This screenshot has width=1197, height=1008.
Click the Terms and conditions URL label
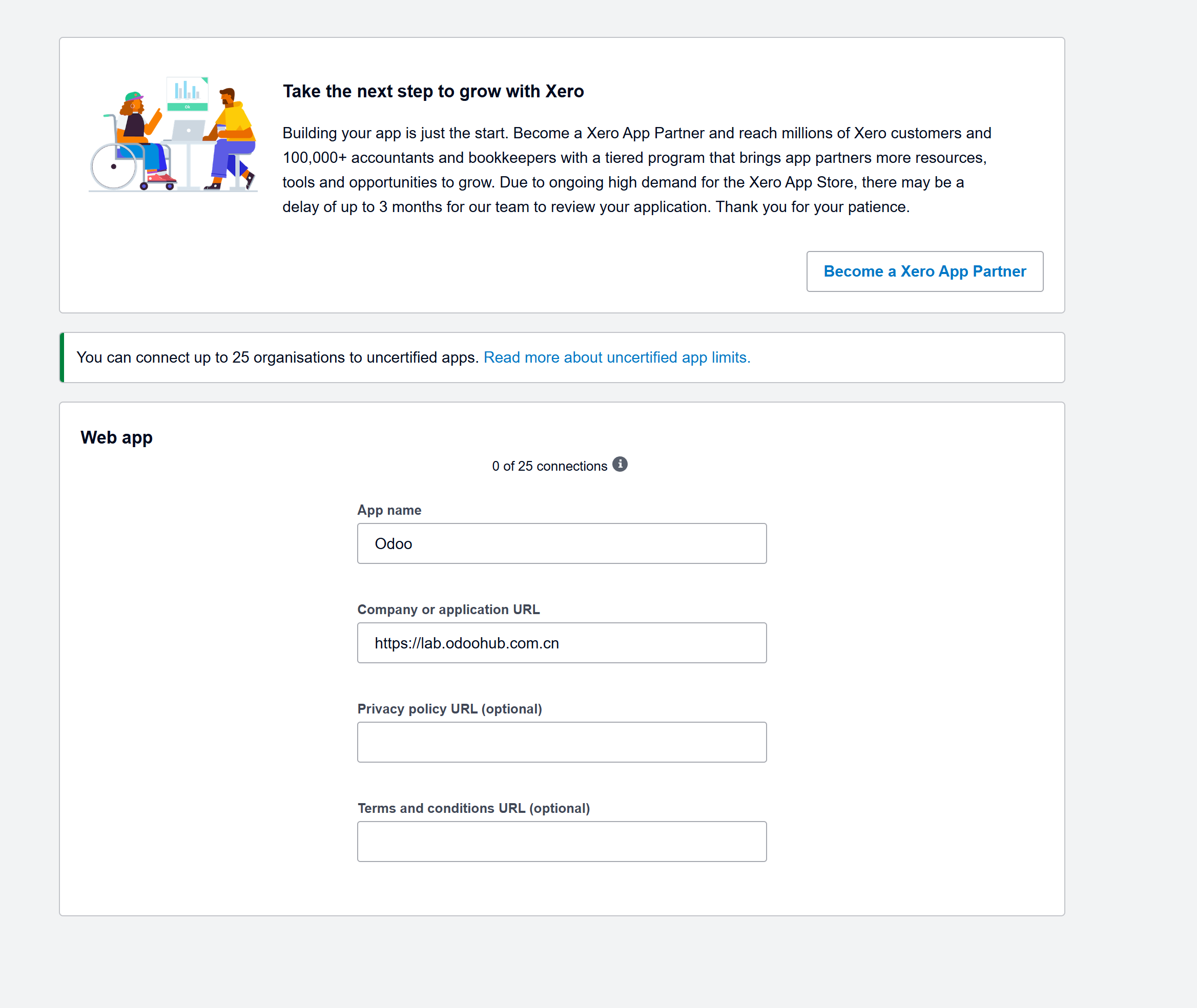coord(473,809)
